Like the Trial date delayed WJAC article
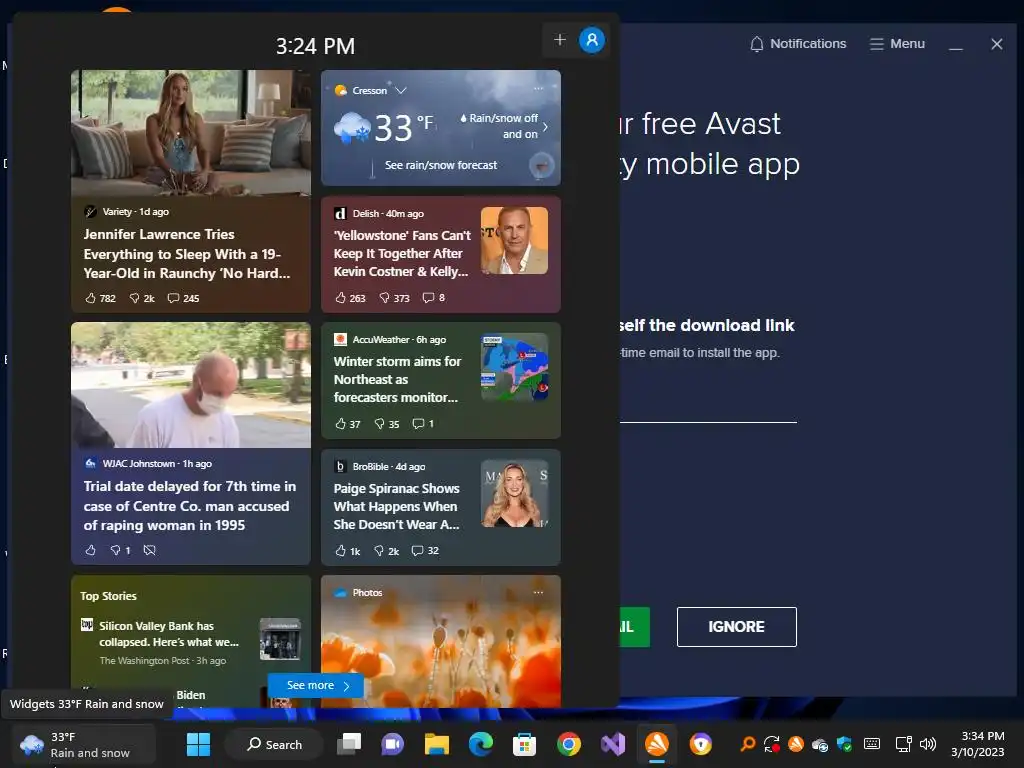The width and height of the screenshot is (1024, 768). (91, 550)
